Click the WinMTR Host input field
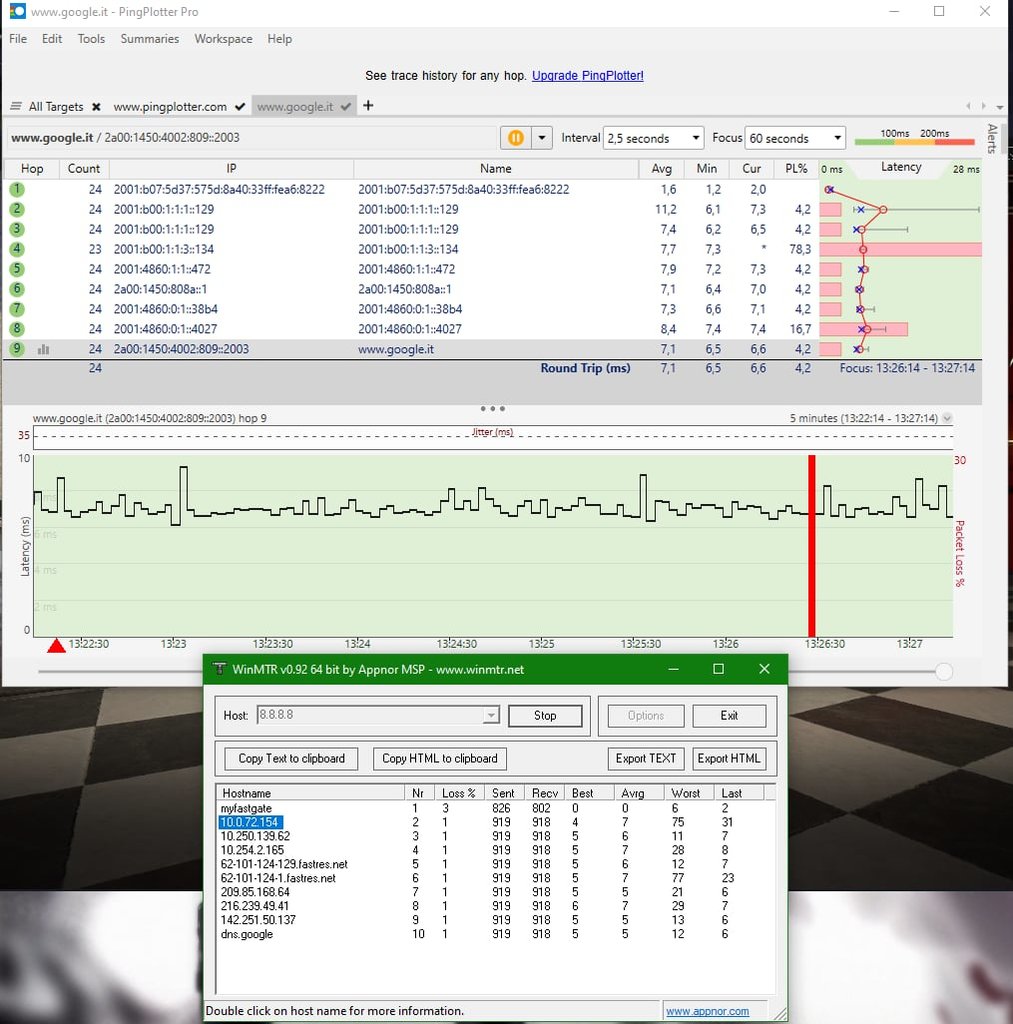This screenshot has width=1013, height=1024. click(x=370, y=715)
